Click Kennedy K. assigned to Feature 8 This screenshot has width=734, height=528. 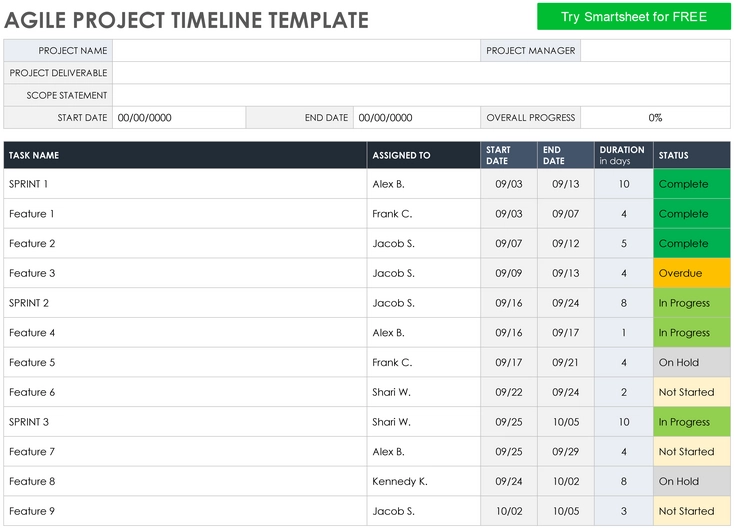424,481
